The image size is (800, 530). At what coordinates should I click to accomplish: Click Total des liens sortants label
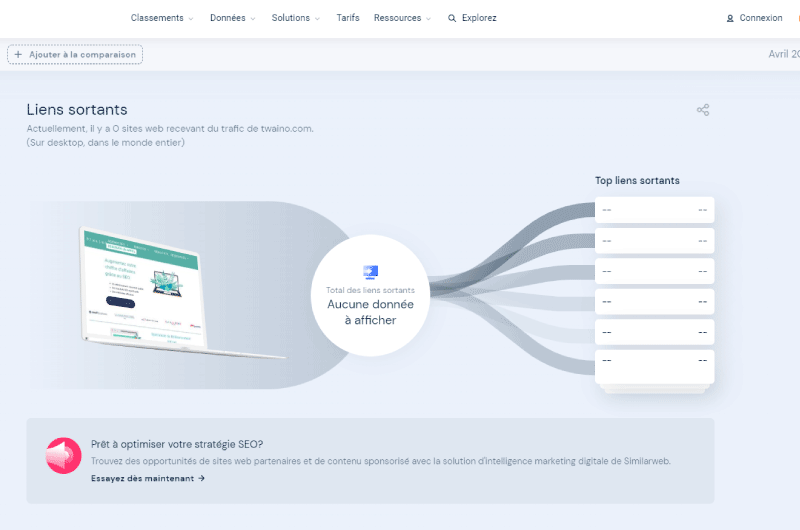pos(370,290)
